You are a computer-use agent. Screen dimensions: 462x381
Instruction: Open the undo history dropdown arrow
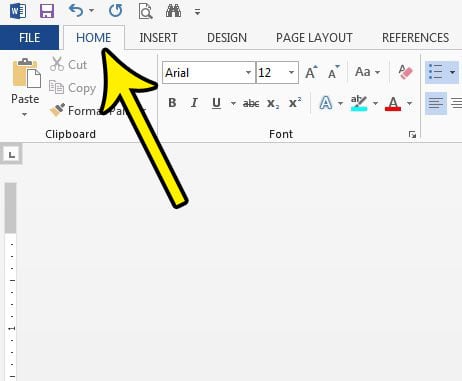click(x=91, y=11)
